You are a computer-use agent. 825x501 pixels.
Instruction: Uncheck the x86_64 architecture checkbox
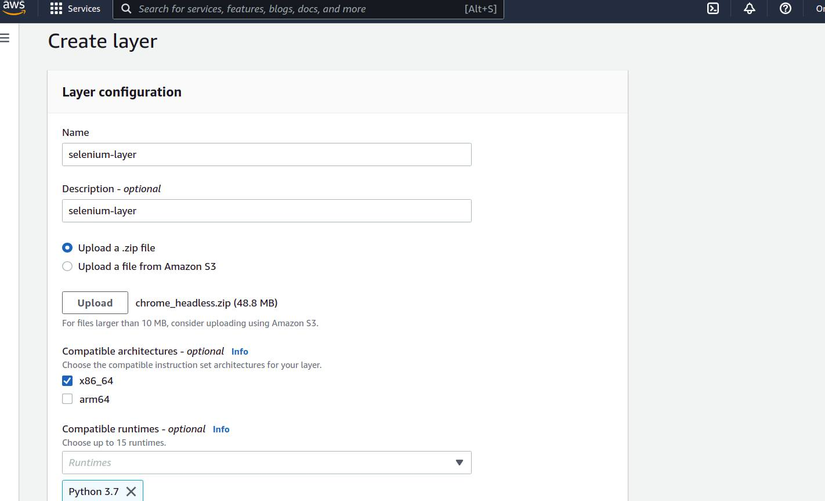point(67,381)
